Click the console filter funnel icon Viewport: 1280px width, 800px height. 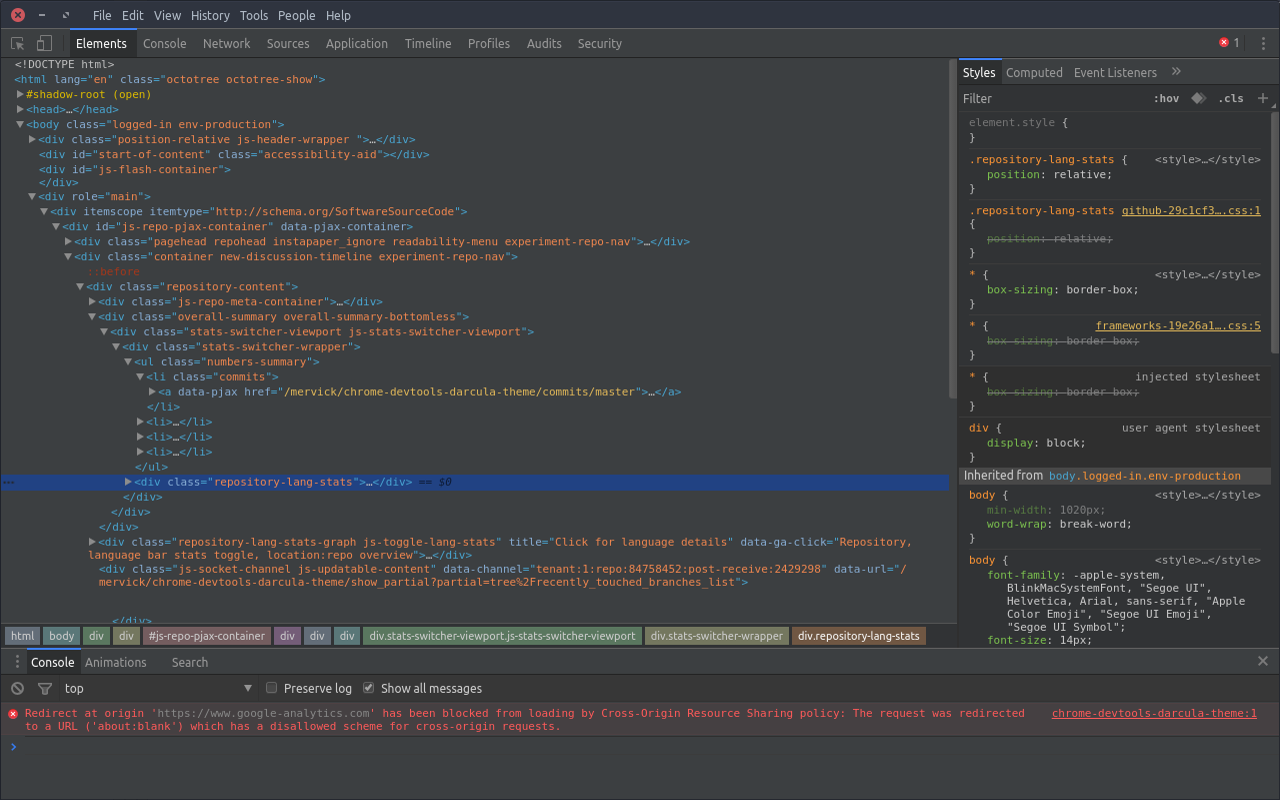click(45, 688)
